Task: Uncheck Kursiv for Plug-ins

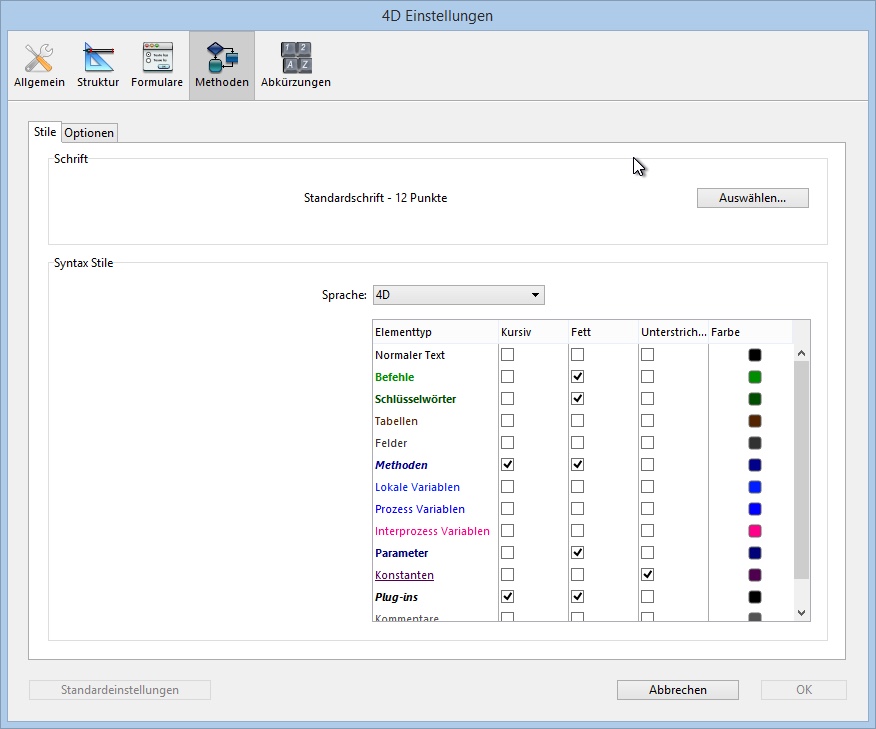Action: 508,597
